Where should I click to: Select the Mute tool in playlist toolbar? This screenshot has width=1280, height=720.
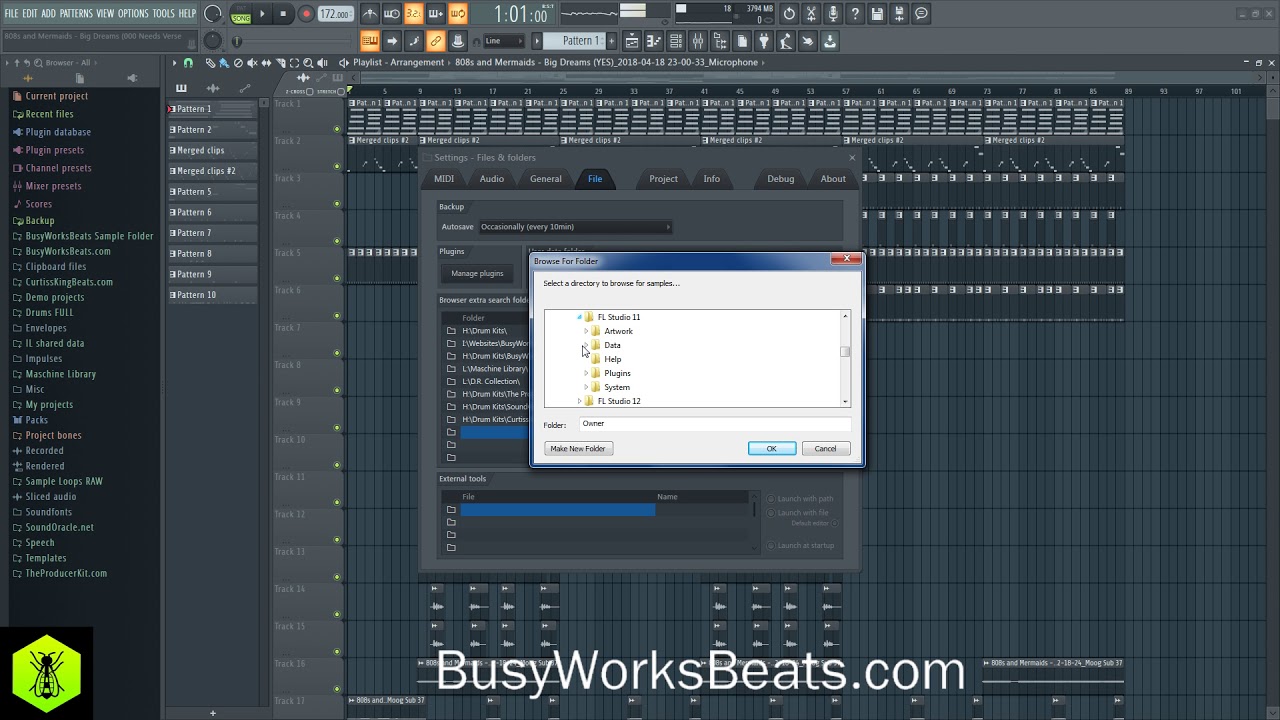(x=252, y=63)
